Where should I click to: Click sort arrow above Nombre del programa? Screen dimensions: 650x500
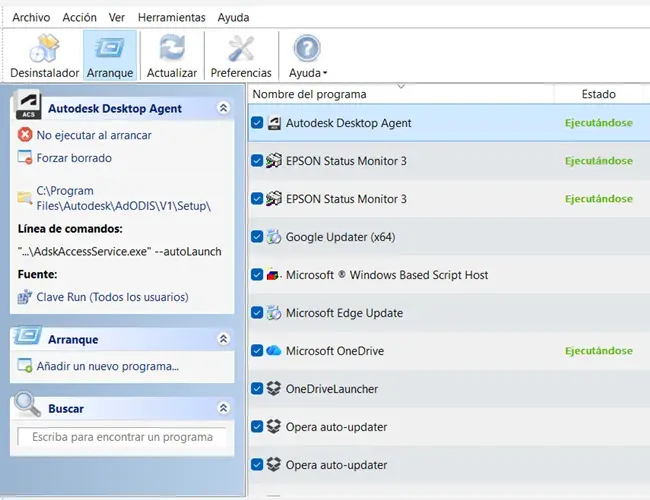click(x=400, y=87)
